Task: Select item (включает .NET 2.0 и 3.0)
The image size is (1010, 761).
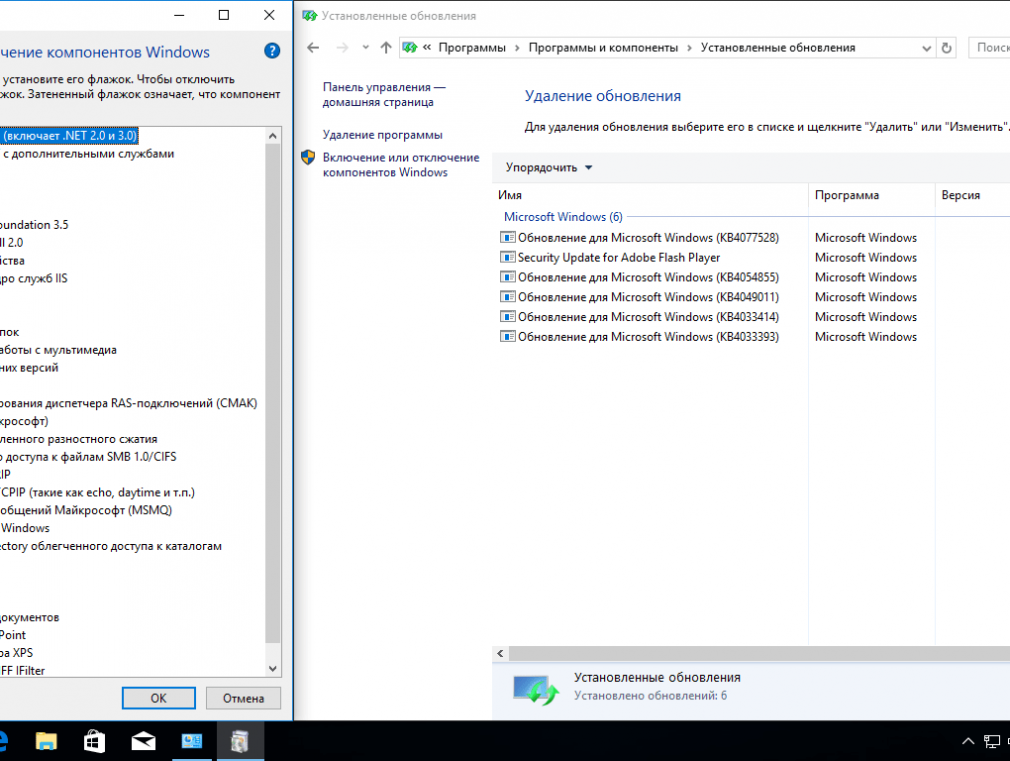Action: coord(70,136)
